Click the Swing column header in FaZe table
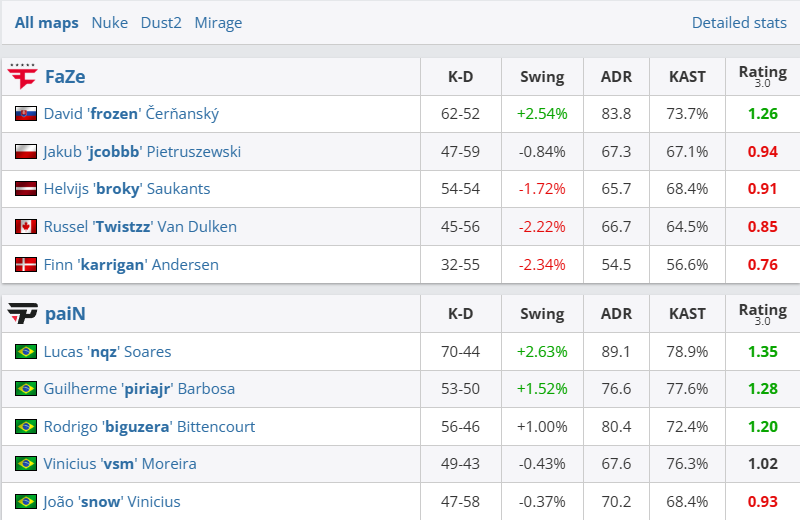Image resolution: width=800 pixels, height=520 pixels. [542, 76]
